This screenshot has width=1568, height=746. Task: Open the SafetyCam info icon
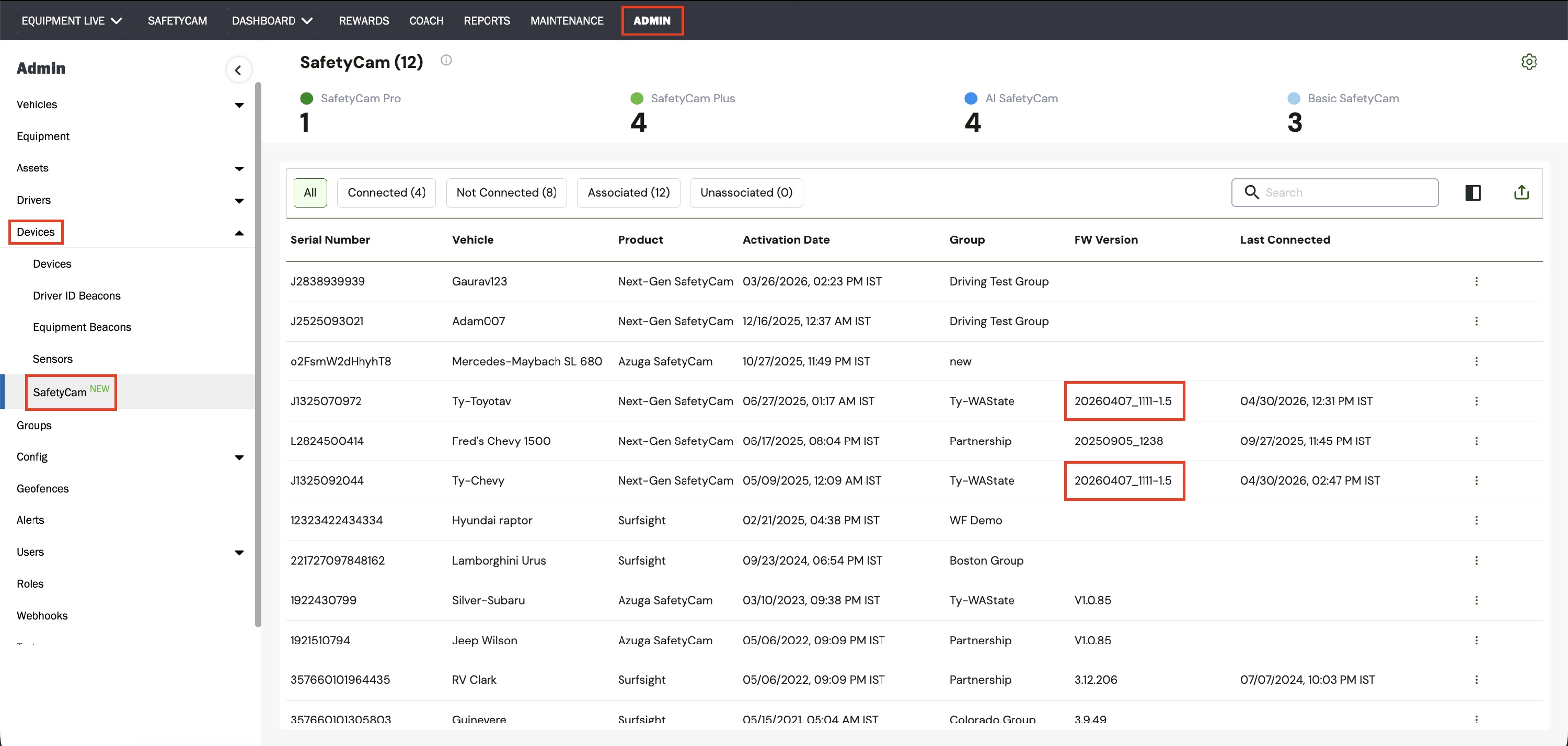coord(446,60)
